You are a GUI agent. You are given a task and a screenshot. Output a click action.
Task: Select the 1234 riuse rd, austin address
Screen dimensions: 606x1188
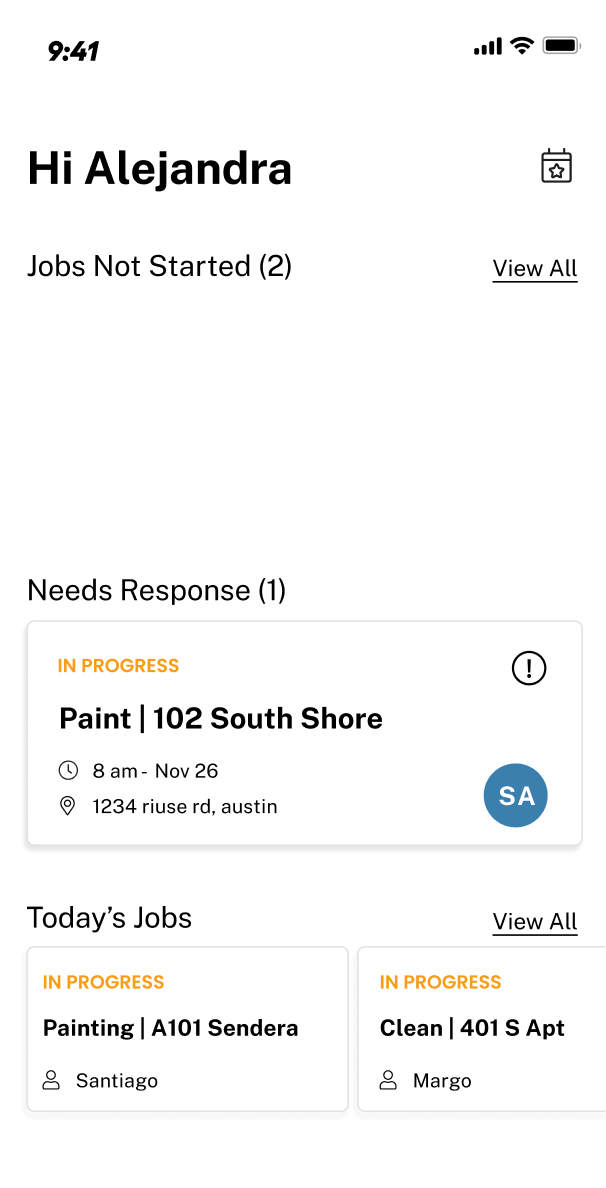[185, 807]
